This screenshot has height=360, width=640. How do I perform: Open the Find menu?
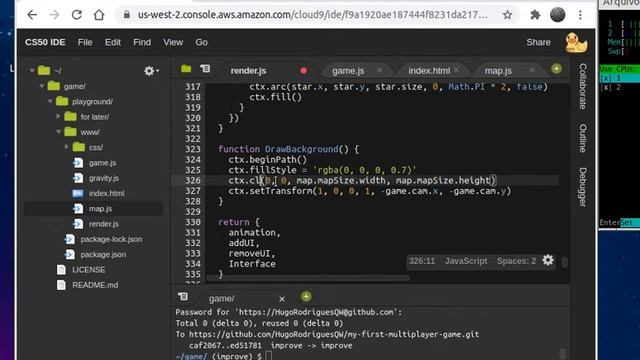(x=142, y=42)
